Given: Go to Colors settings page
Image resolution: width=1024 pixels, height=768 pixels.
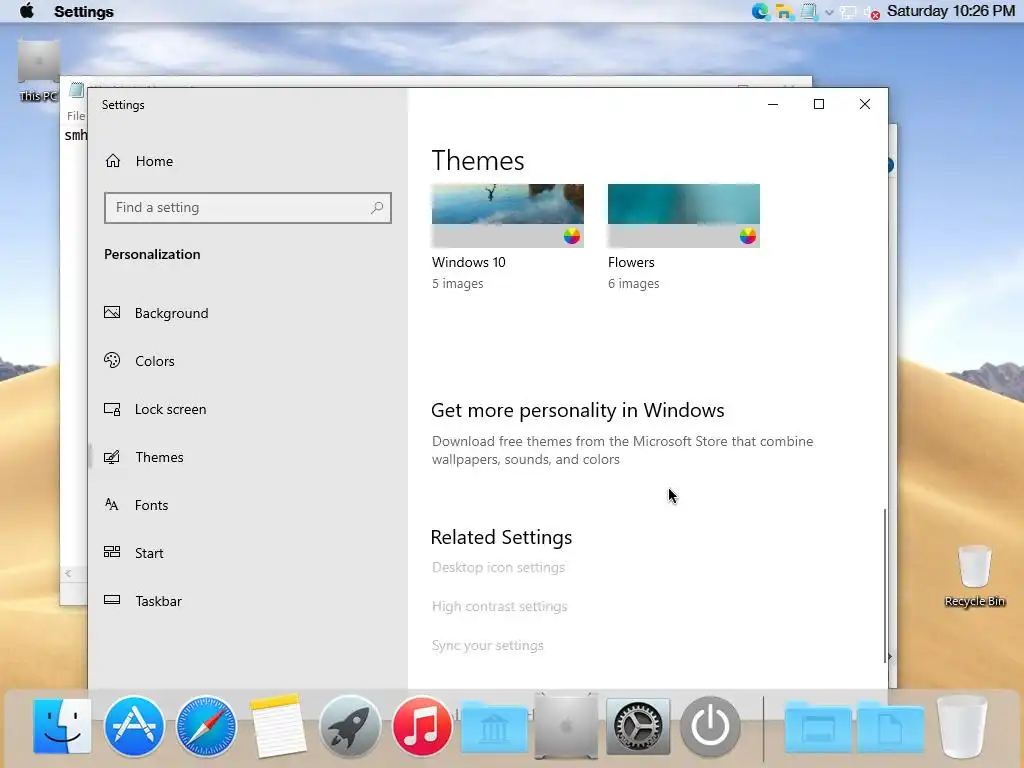Looking at the screenshot, I should [x=155, y=360].
